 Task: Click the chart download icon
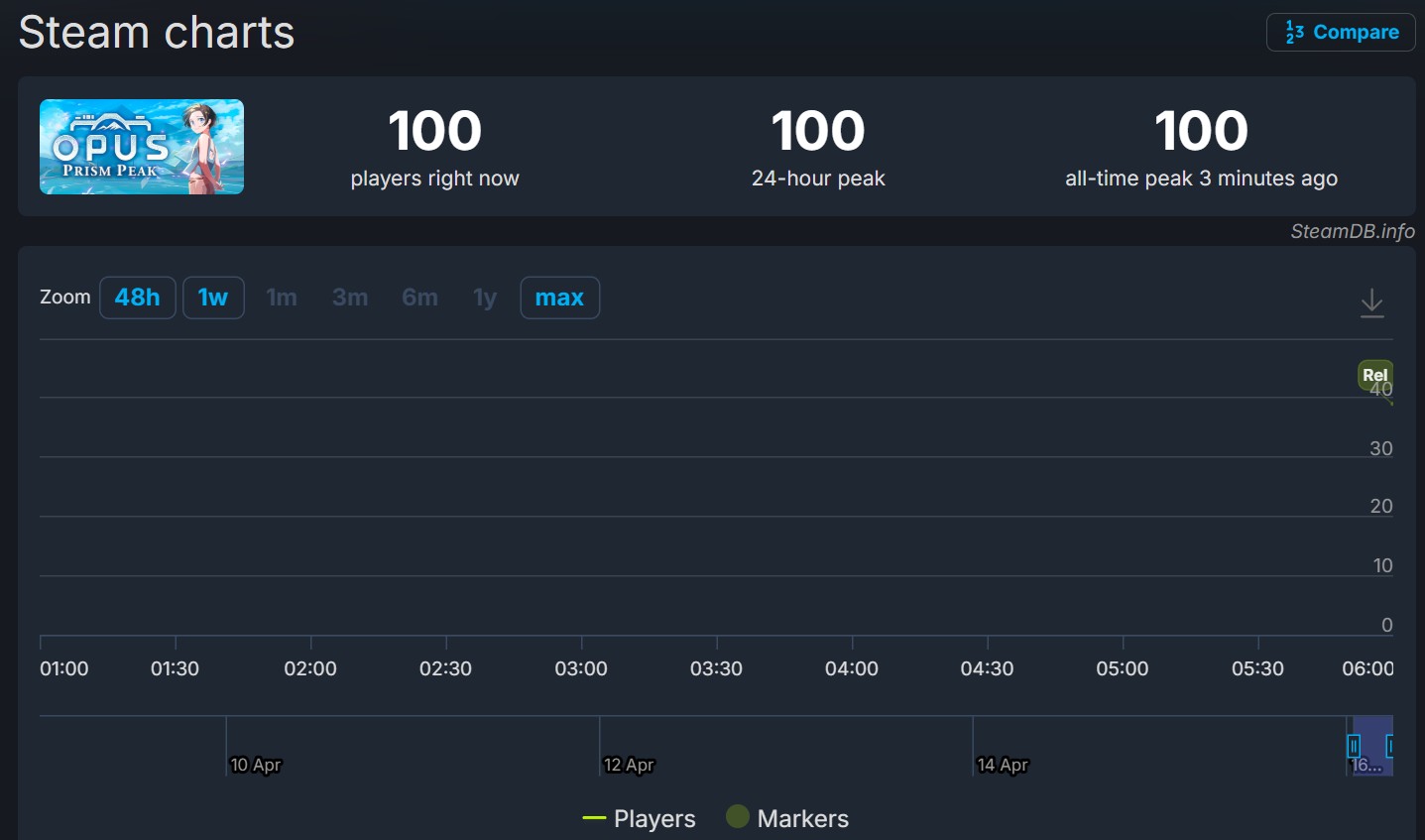click(1371, 302)
